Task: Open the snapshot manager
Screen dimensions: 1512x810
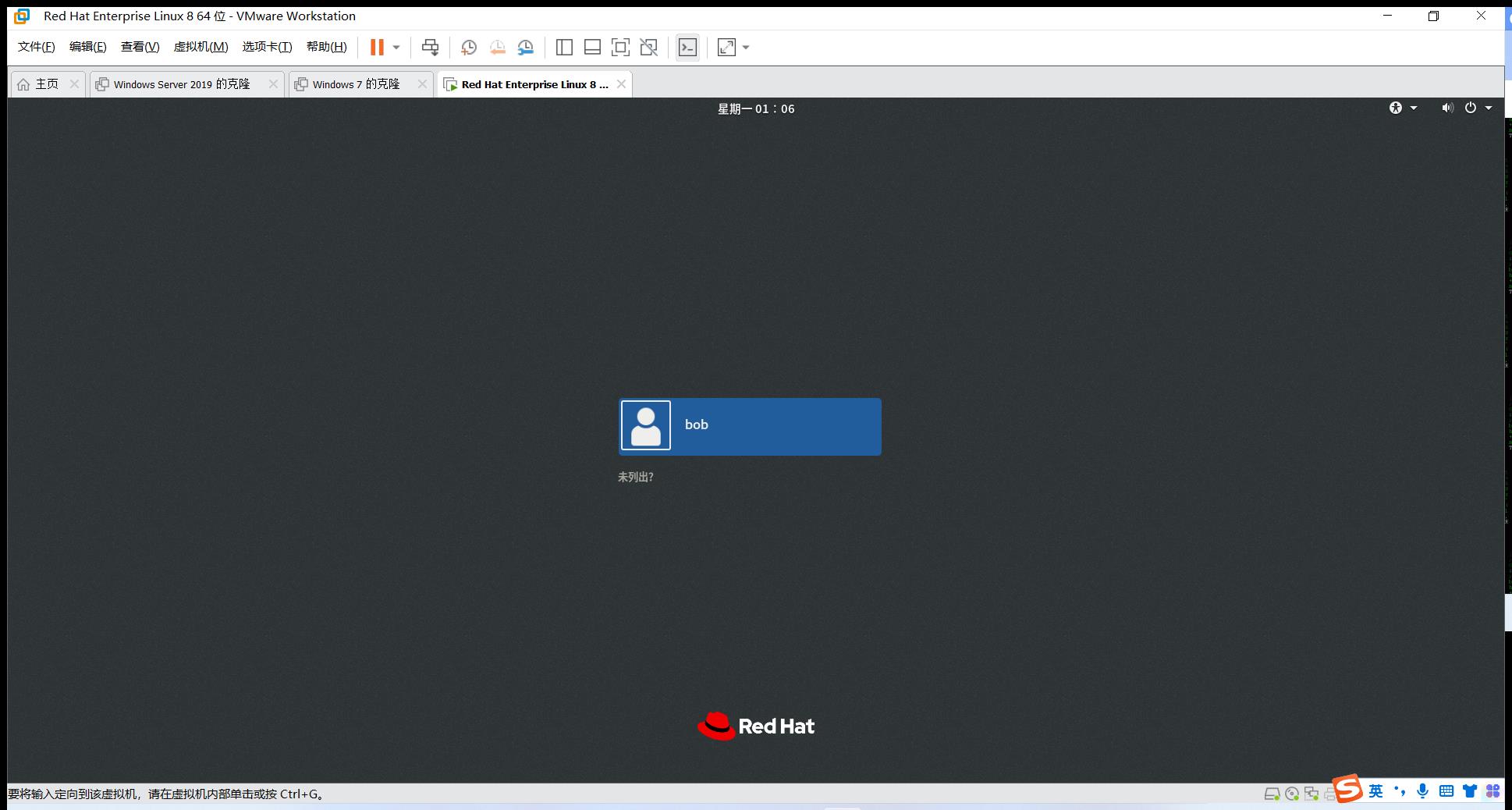Action: (526, 48)
